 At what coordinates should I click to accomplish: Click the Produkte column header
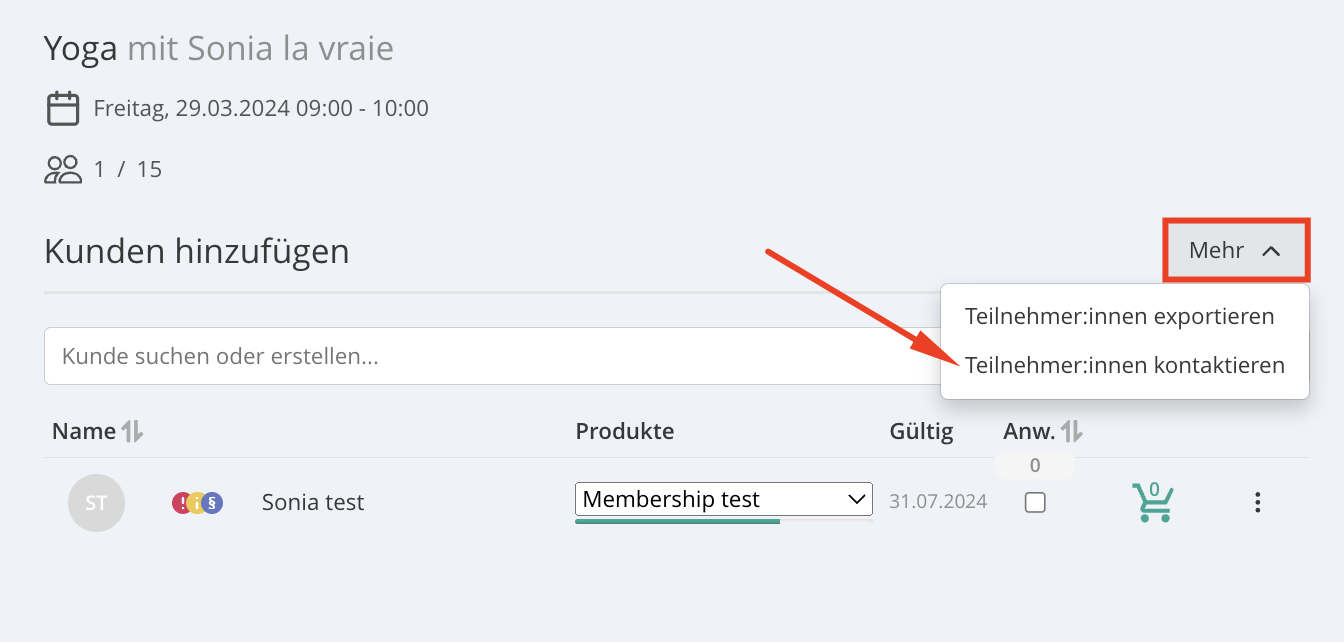click(x=625, y=431)
